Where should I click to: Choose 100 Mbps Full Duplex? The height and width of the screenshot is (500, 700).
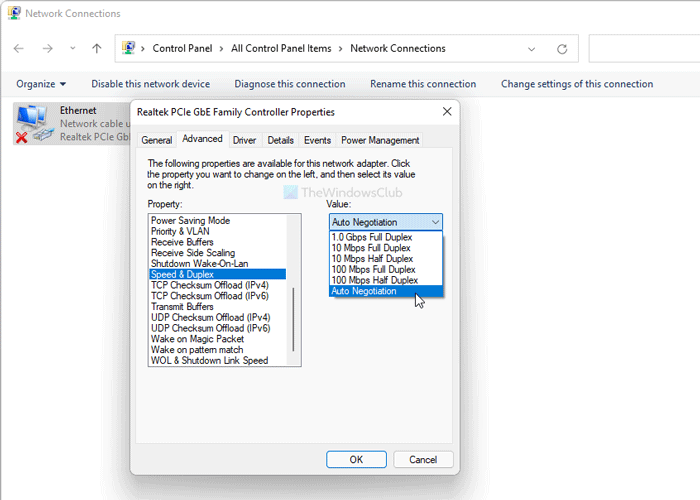coord(386,269)
